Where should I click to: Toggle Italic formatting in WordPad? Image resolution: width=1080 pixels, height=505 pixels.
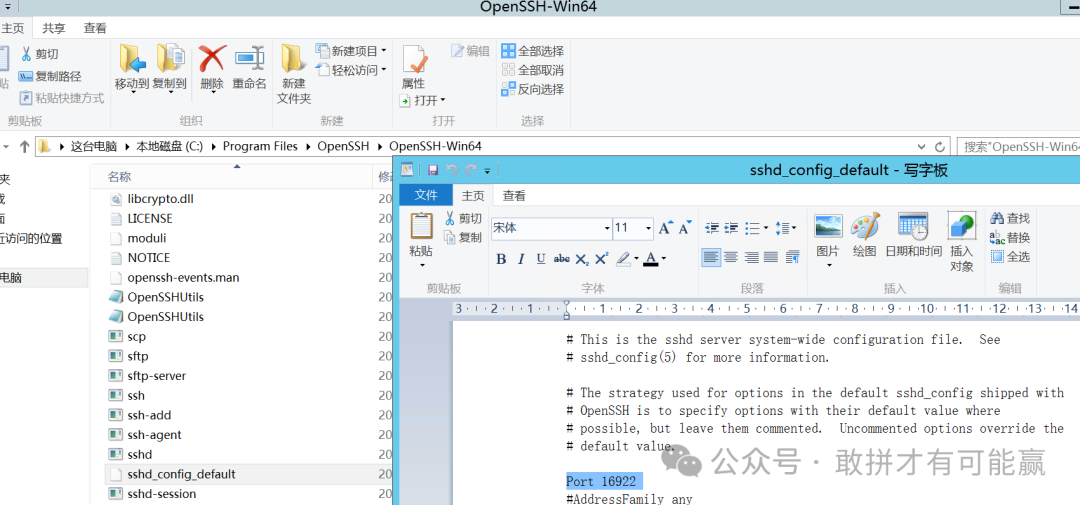pos(521,259)
